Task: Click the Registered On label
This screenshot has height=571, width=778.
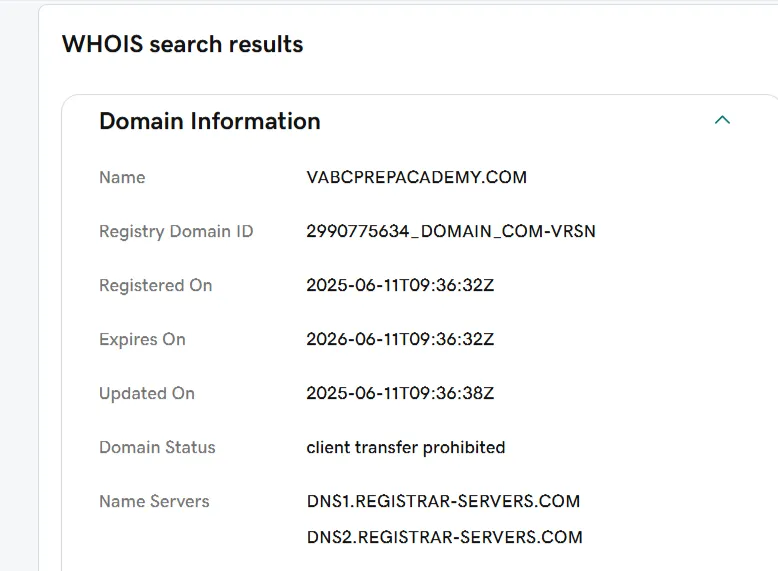Action: click(x=155, y=286)
